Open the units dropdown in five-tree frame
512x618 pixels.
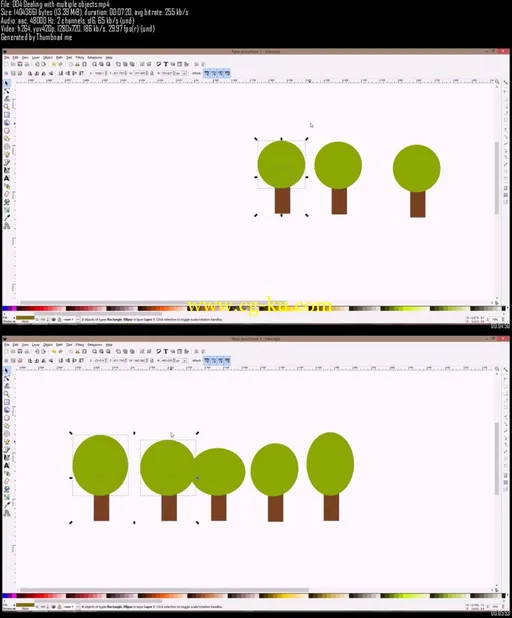click(x=184, y=361)
